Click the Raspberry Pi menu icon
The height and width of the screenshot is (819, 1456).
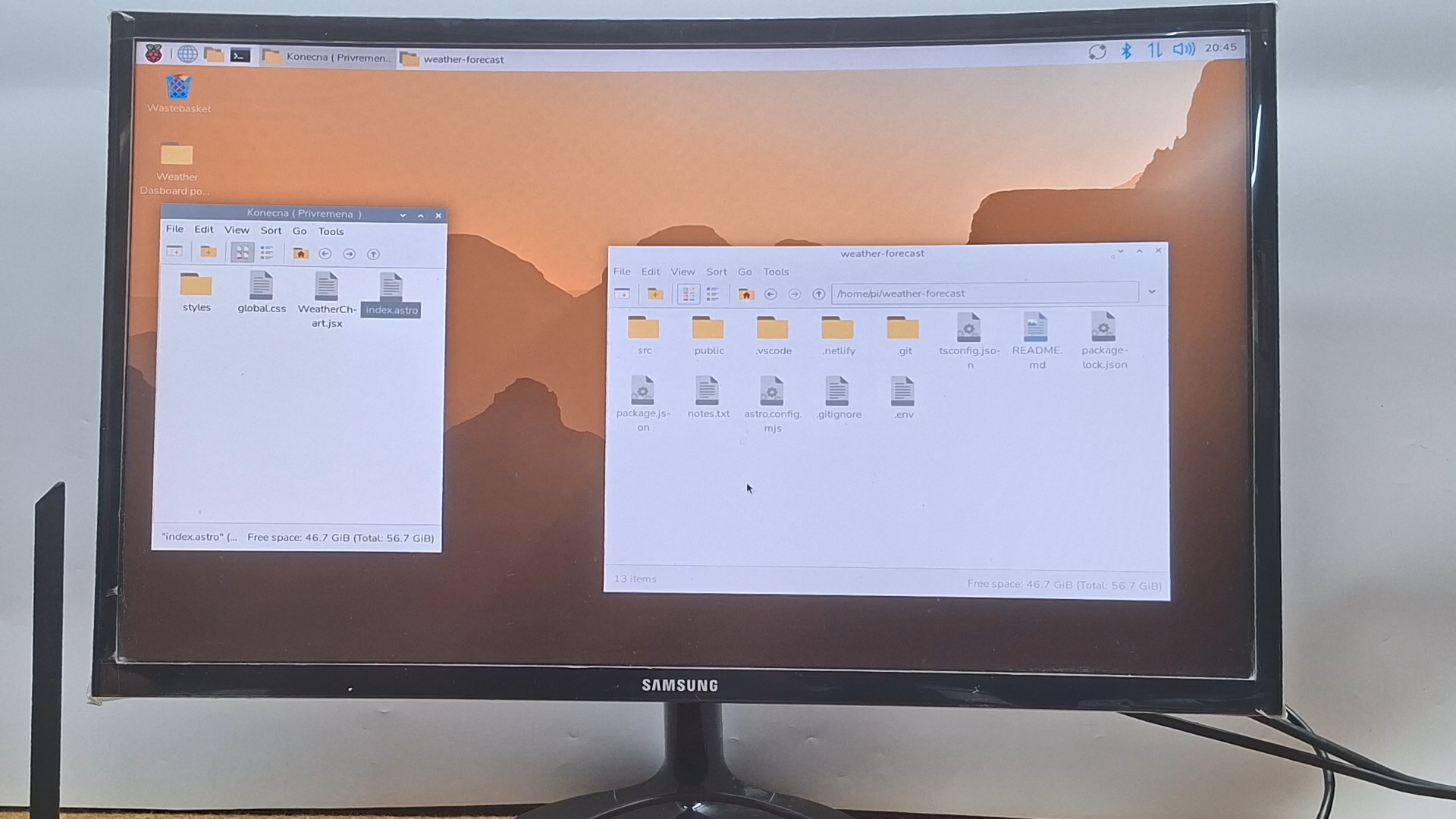[154, 54]
